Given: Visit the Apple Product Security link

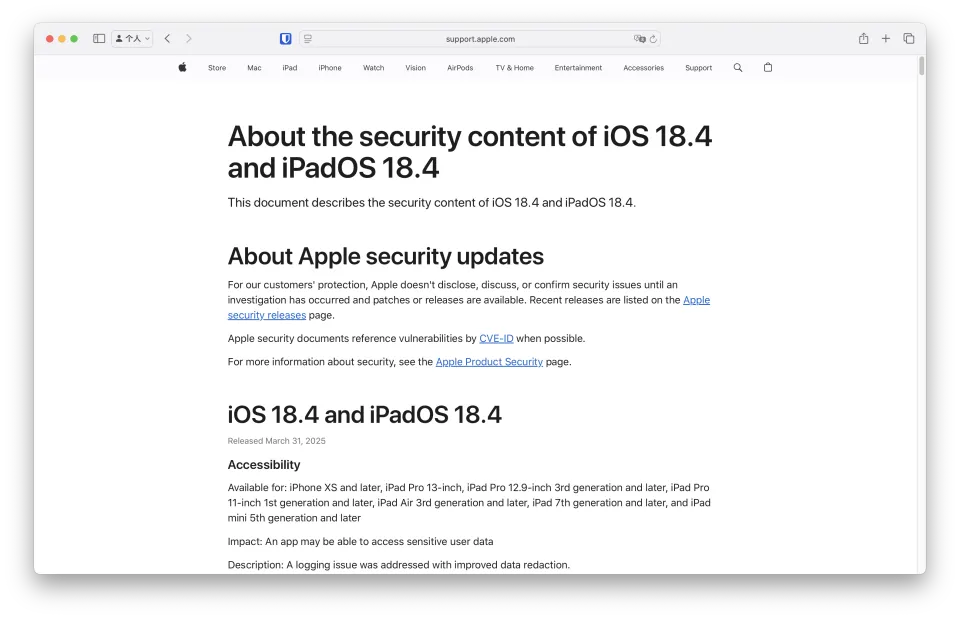Looking at the screenshot, I should pos(489,362).
